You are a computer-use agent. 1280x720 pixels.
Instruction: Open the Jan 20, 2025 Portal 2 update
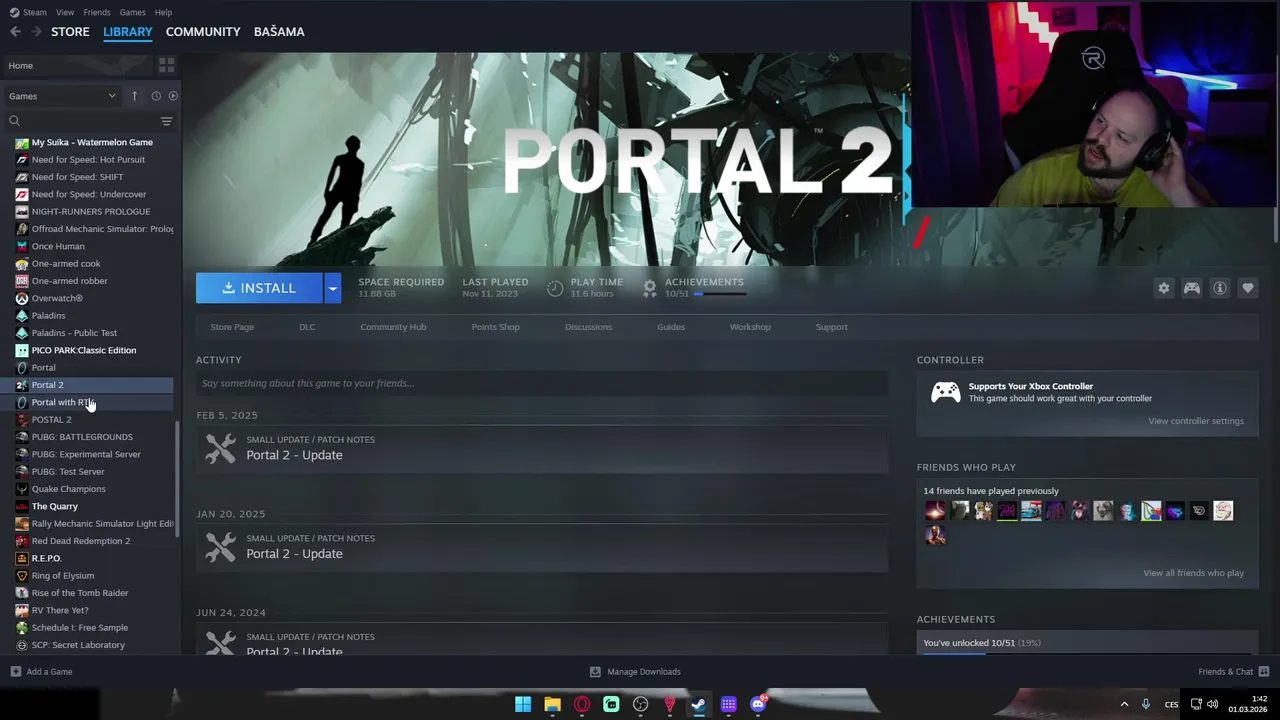(x=542, y=547)
